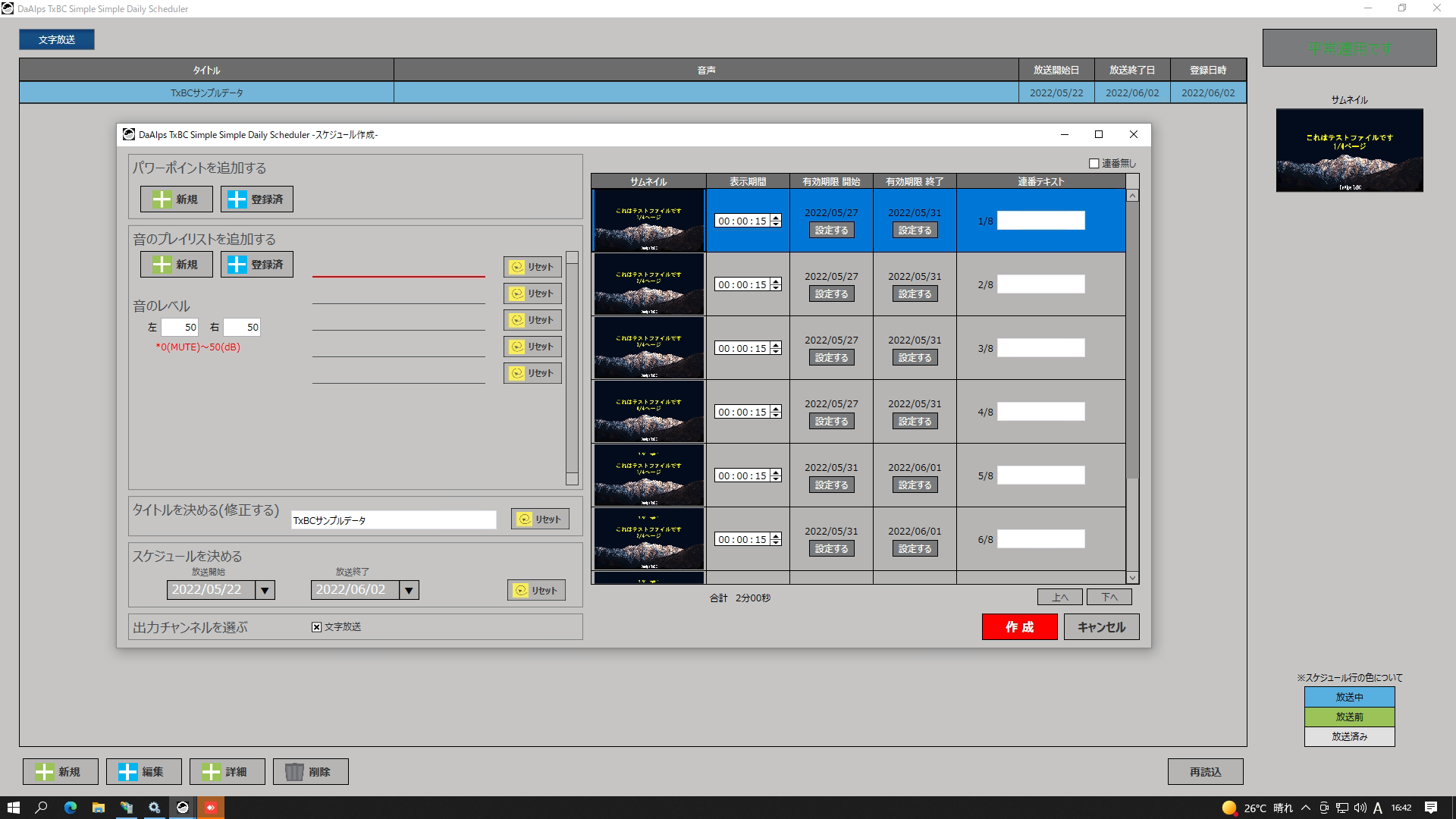Open 放送開始 date dropdown

pyautogui.click(x=265, y=590)
